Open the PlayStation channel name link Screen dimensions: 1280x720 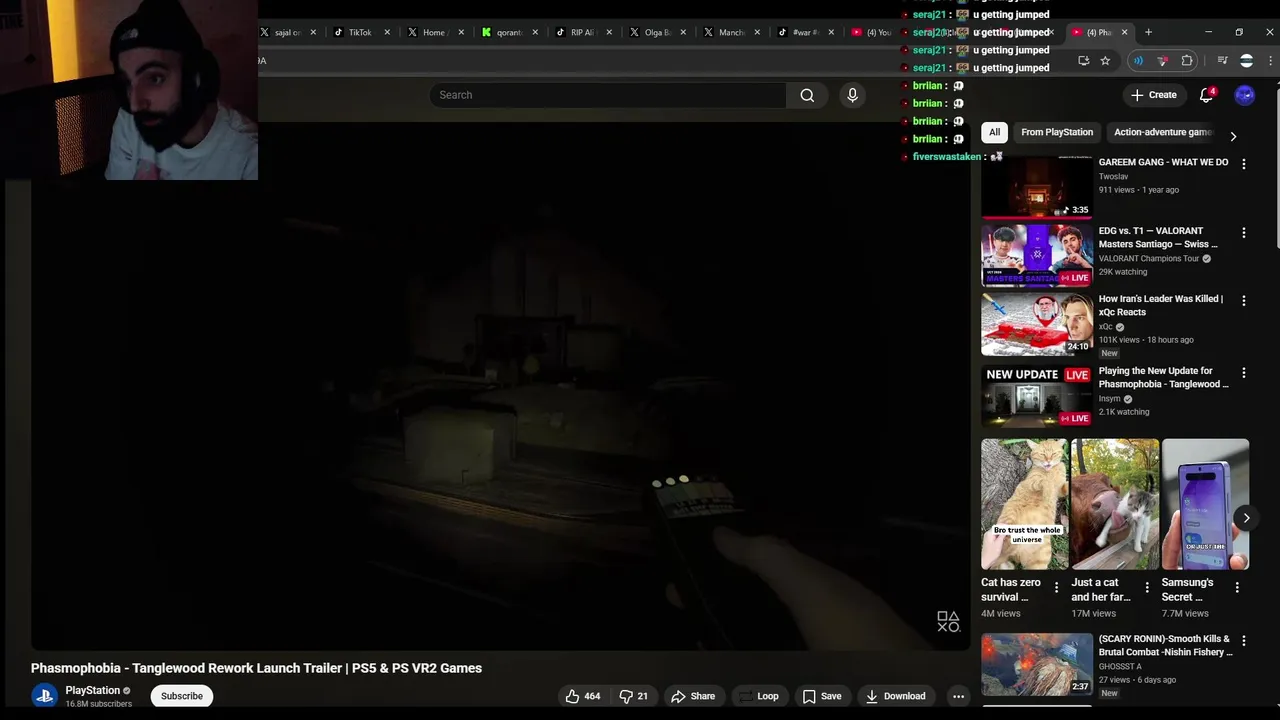point(92,690)
